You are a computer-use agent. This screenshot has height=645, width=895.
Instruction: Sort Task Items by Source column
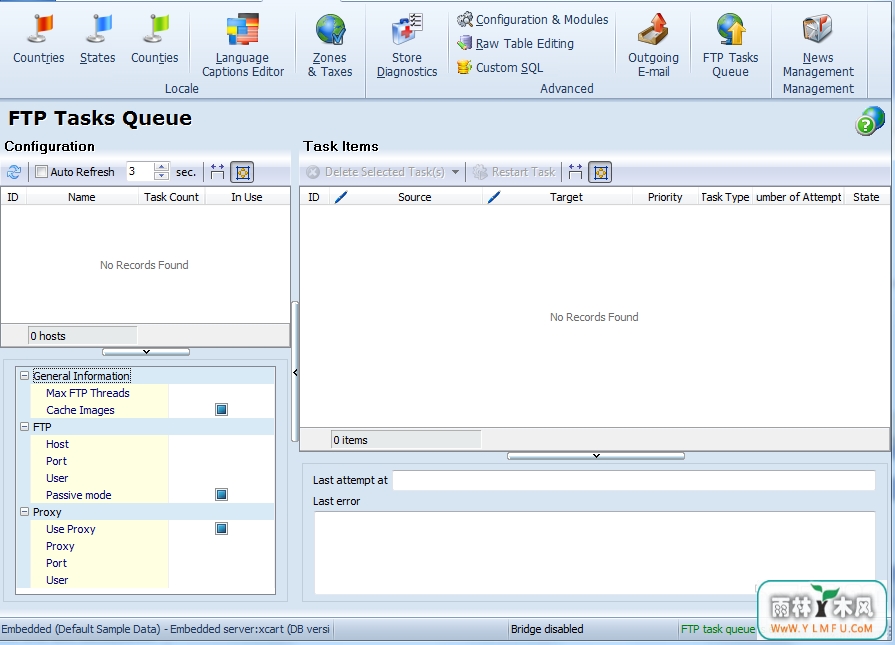[x=414, y=197]
